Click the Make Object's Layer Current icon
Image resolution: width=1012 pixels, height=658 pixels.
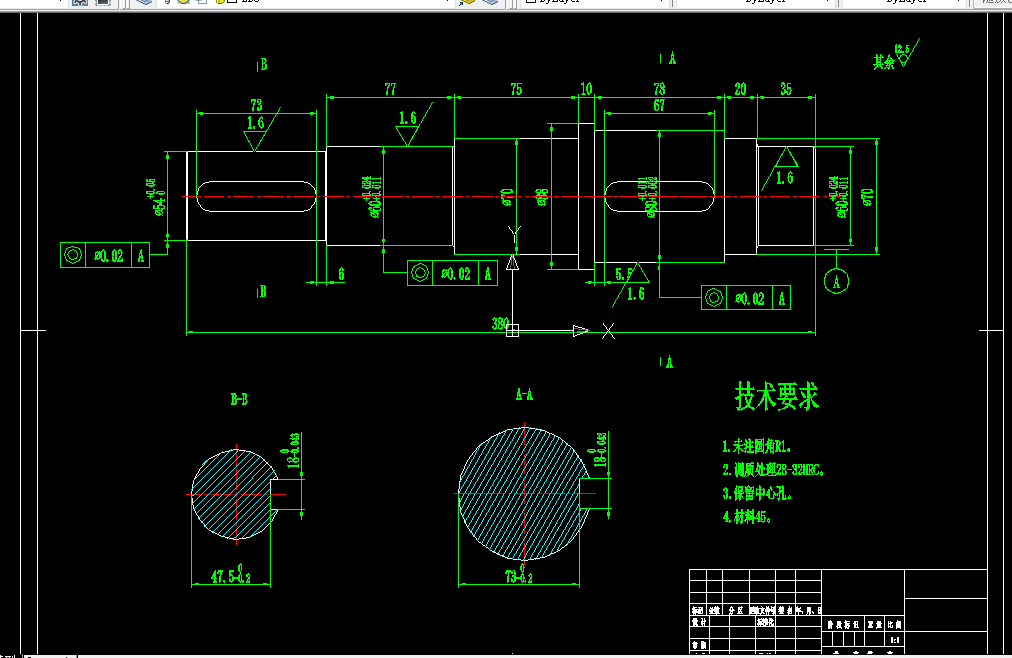(468, 4)
